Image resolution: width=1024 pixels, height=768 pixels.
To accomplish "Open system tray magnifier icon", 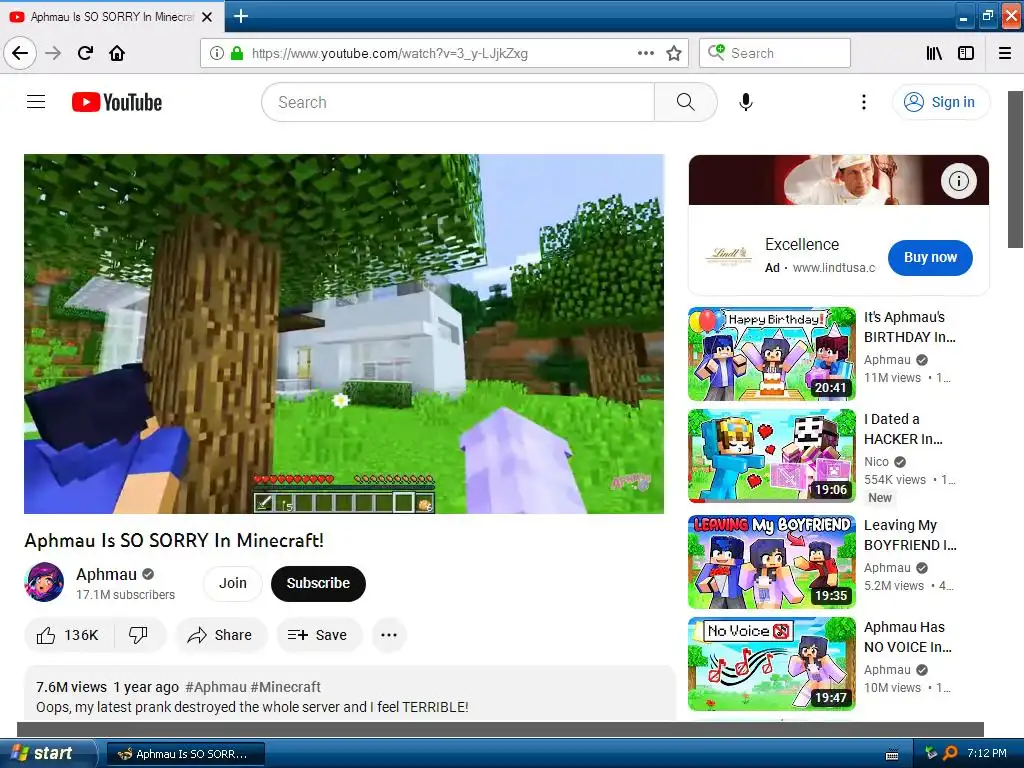I will click(950, 753).
